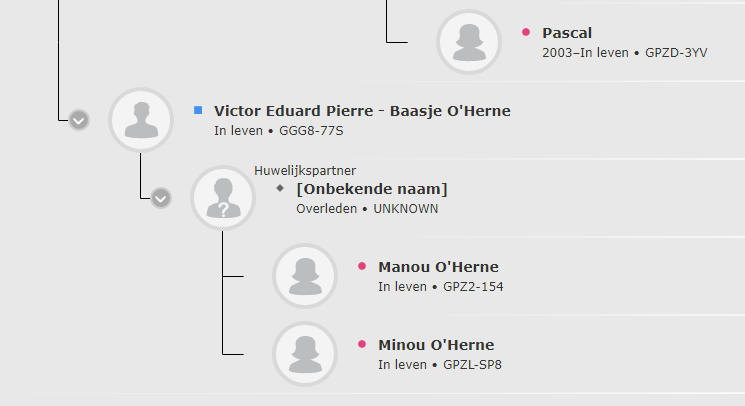Open the [Onbekende naam] person record
Viewport: 745px width, 406px height.
[x=372, y=189]
